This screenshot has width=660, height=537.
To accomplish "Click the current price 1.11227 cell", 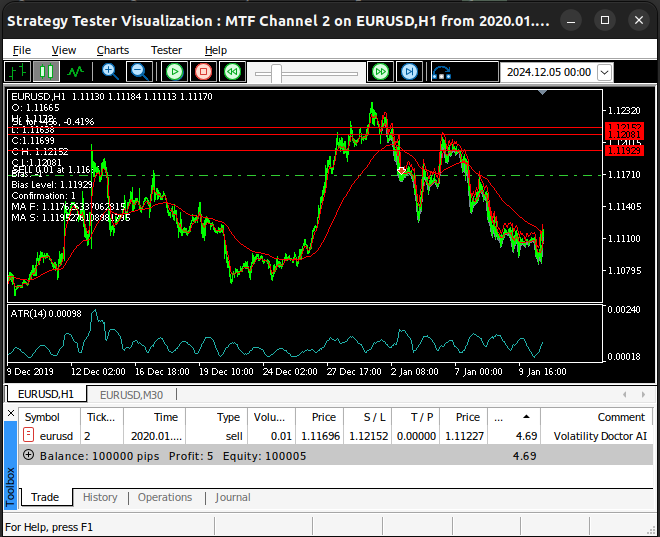I will [x=464, y=436].
